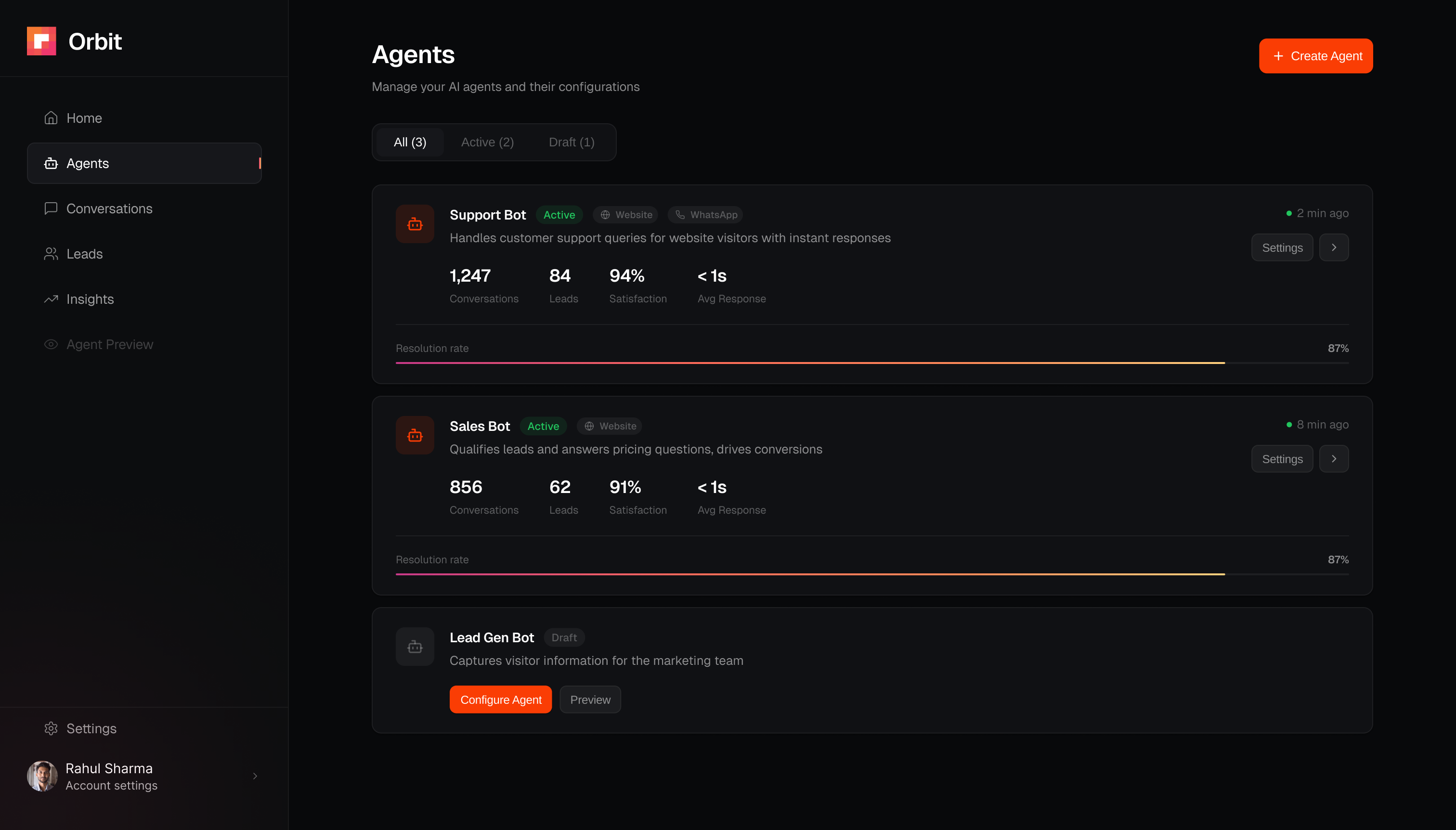Configure the Lead Gen Bot agent
The width and height of the screenshot is (1456, 830).
point(501,699)
